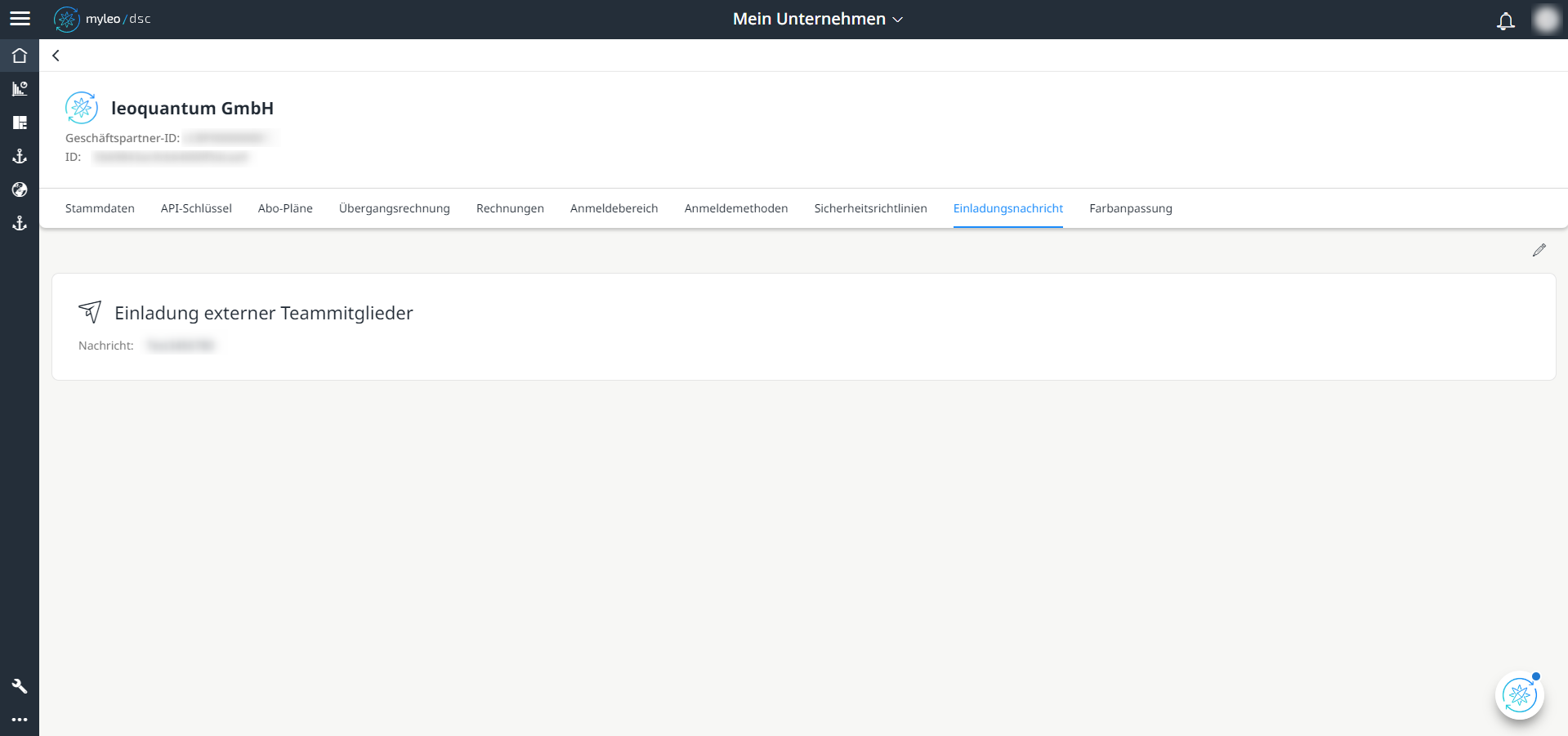Switch to the Sicherheitsrichtlinien tab
This screenshot has height=736, width=1568.
(871, 208)
